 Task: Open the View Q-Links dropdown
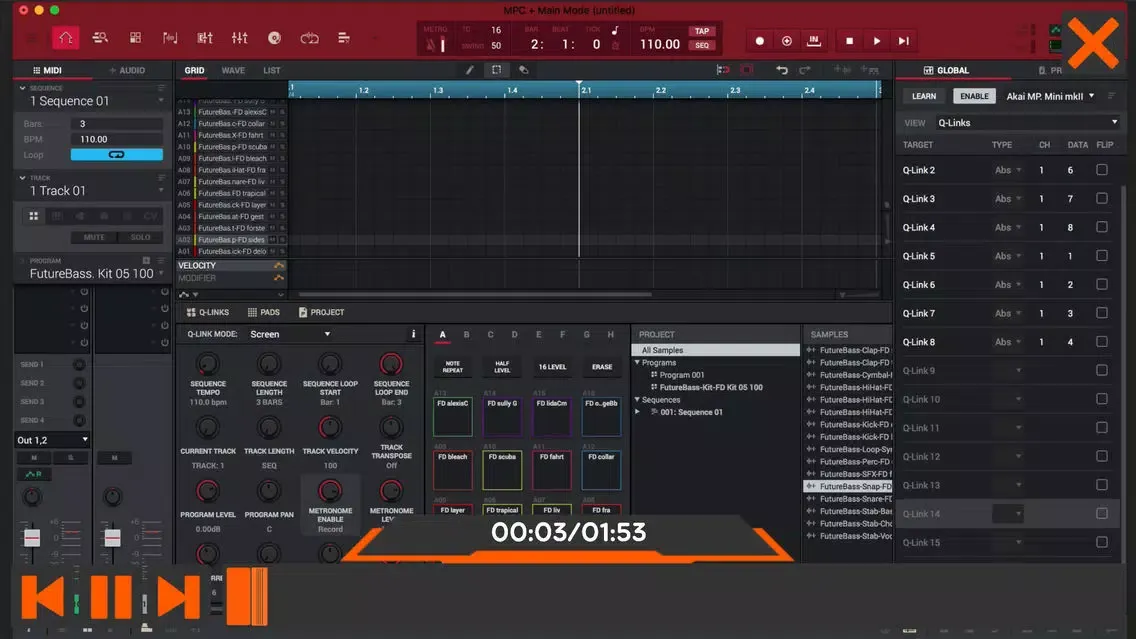[1027, 122]
